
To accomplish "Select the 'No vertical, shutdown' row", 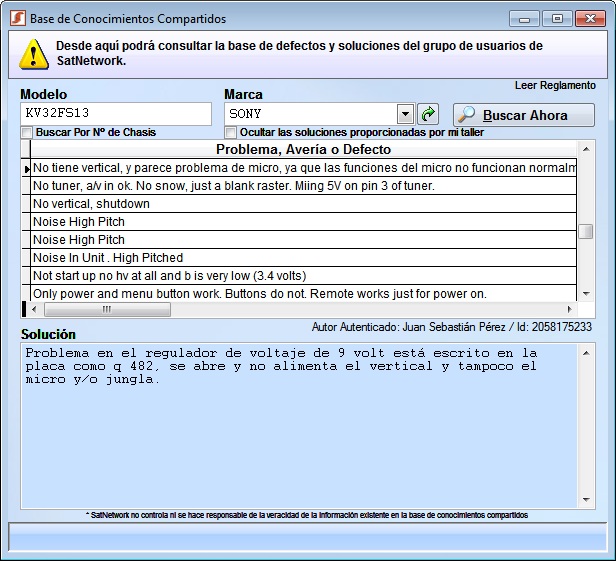I will [x=300, y=204].
